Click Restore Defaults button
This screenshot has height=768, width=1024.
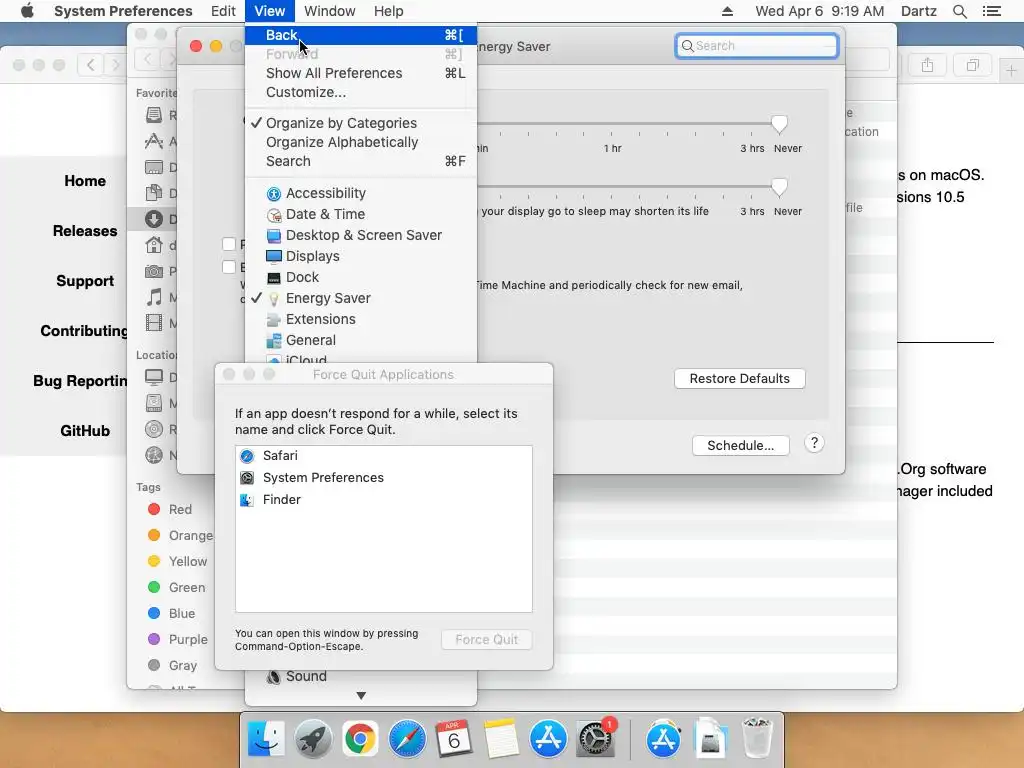tap(739, 379)
